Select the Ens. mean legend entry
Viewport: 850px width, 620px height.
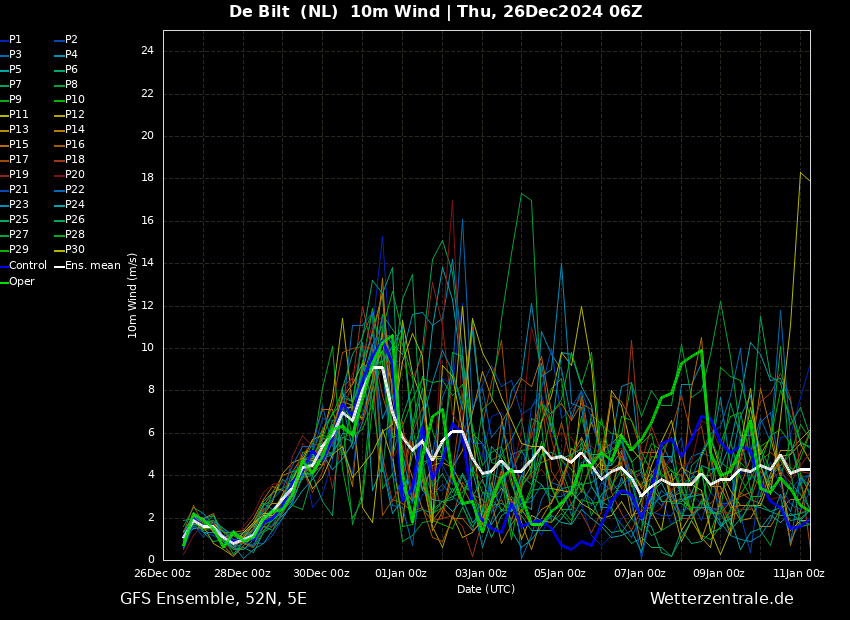[x=87, y=266]
